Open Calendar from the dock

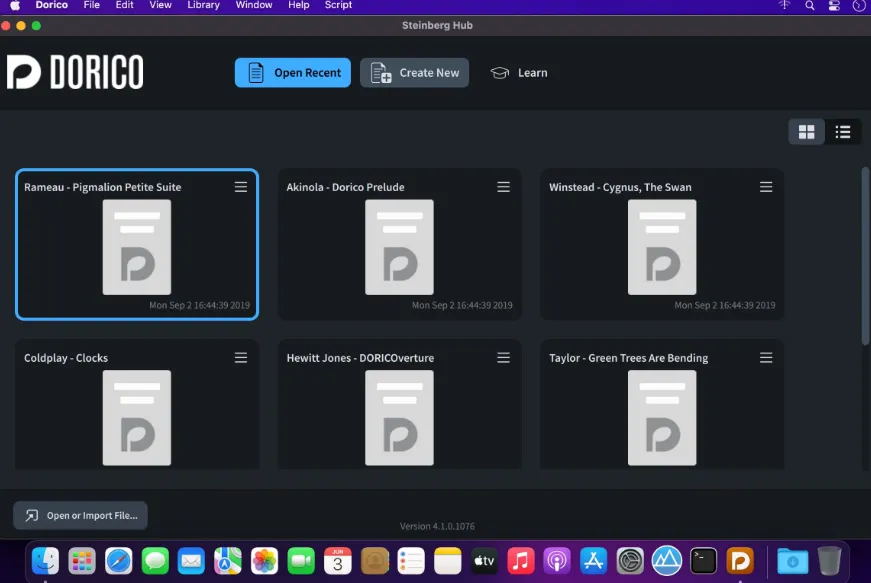point(337,561)
